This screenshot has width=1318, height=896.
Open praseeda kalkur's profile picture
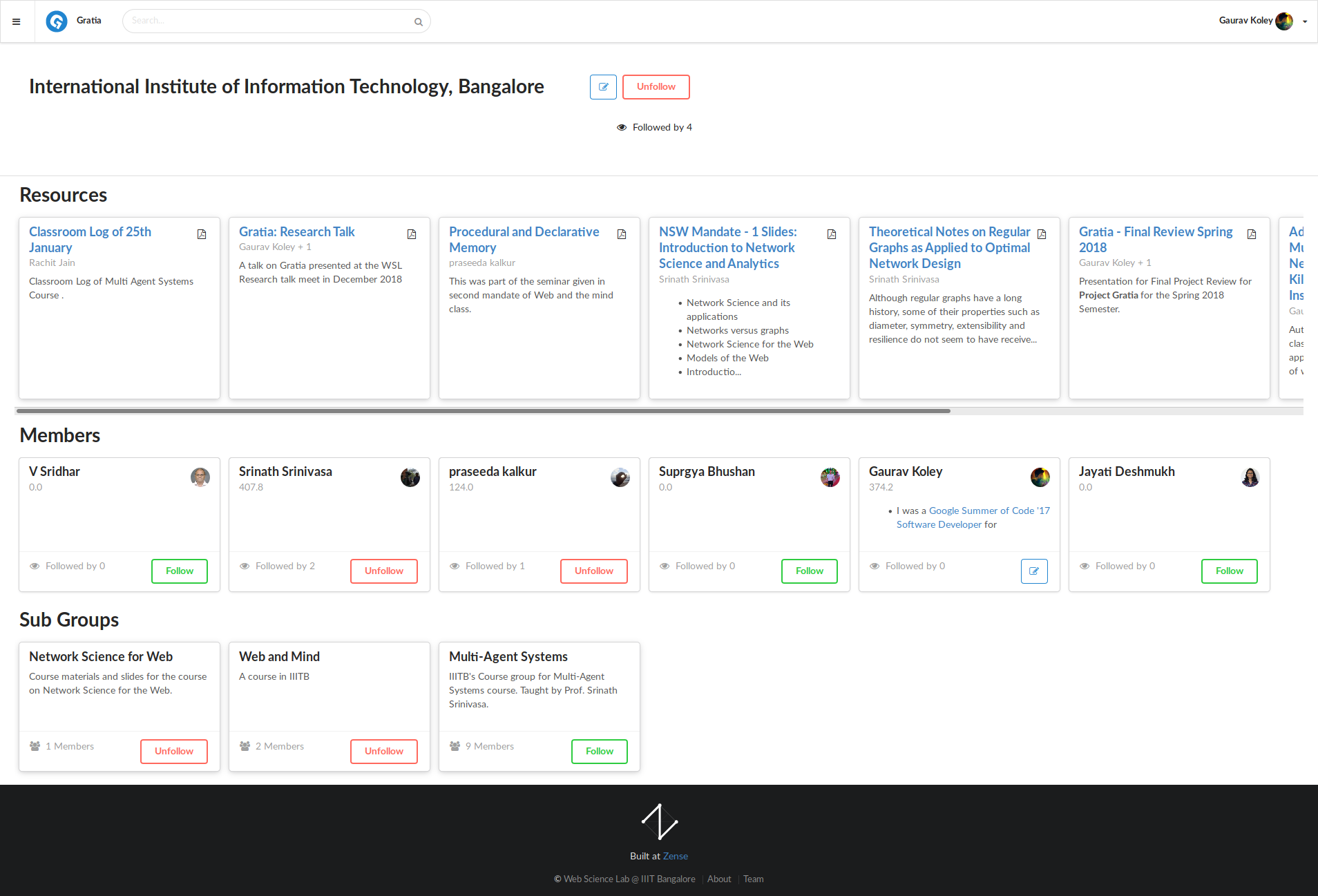pyautogui.click(x=620, y=477)
